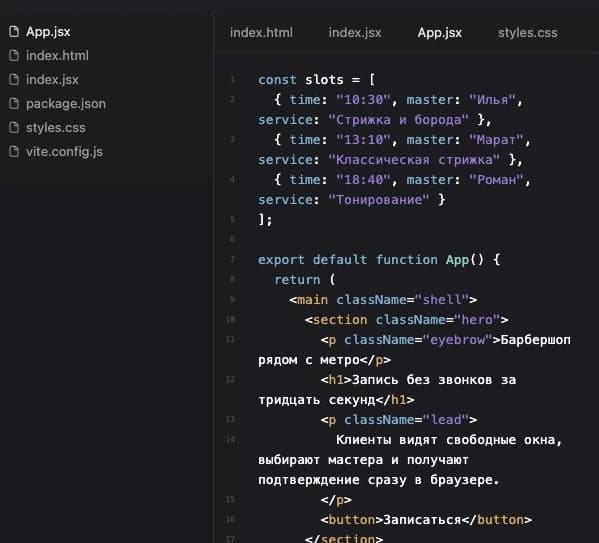Click the text 'Клиенты видят свободные окна,'
This screenshot has width=599, height=543.
(x=449, y=440)
